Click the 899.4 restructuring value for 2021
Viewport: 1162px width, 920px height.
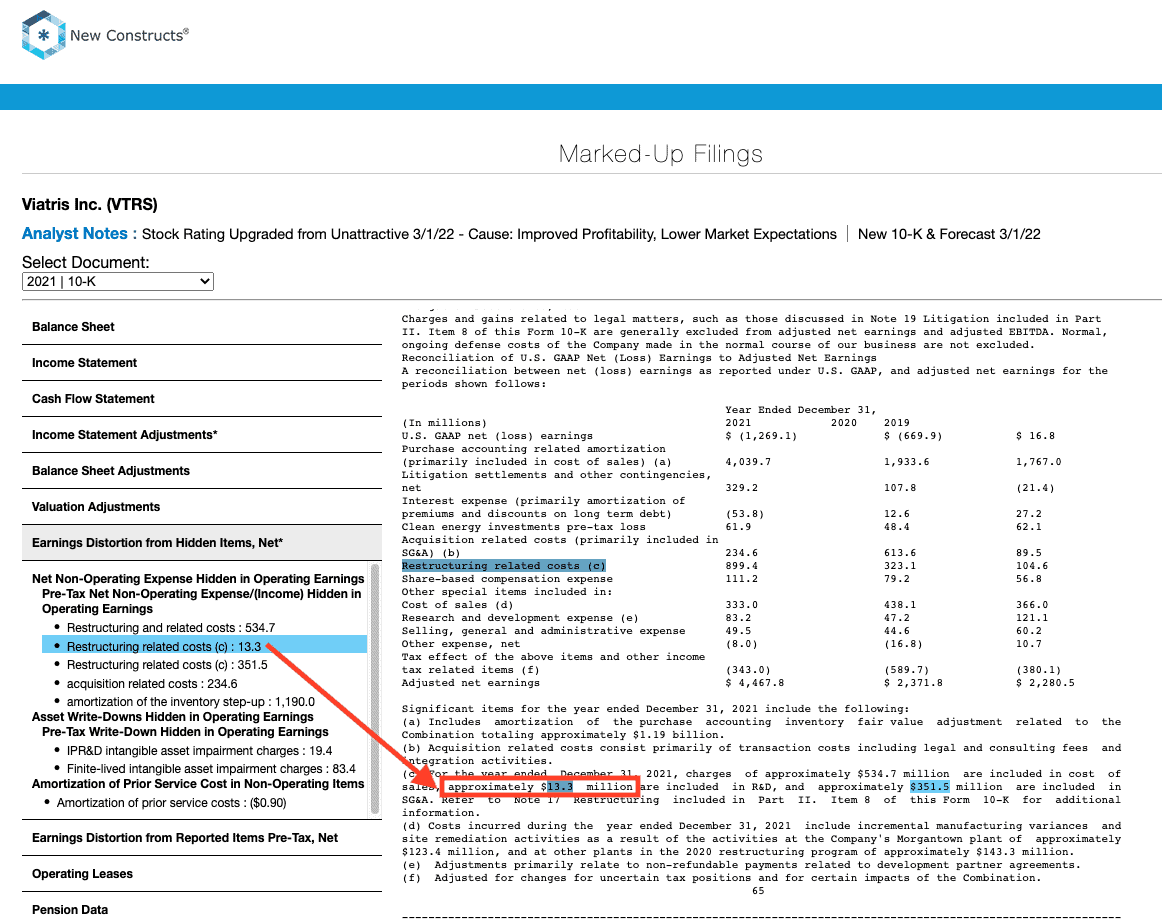click(x=741, y=566)
